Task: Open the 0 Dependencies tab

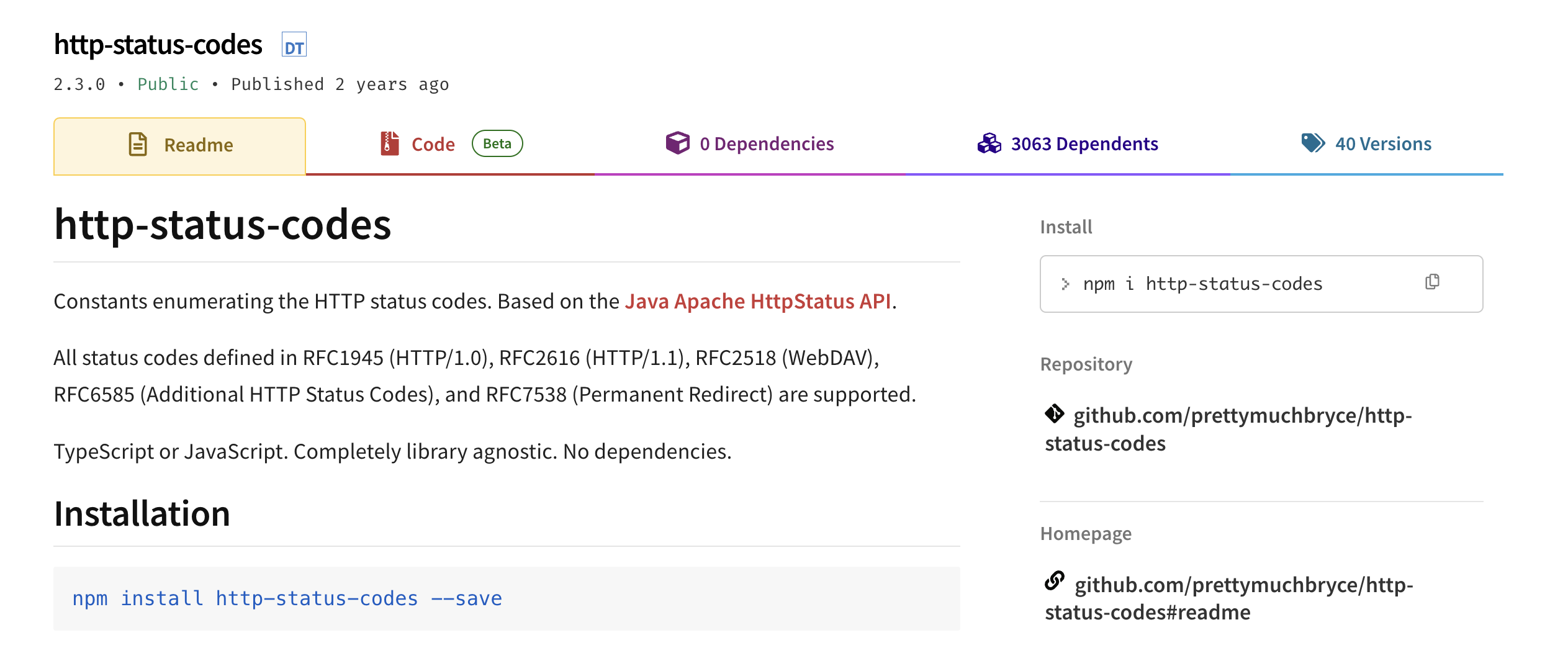Action: click(x=766, y=144)
